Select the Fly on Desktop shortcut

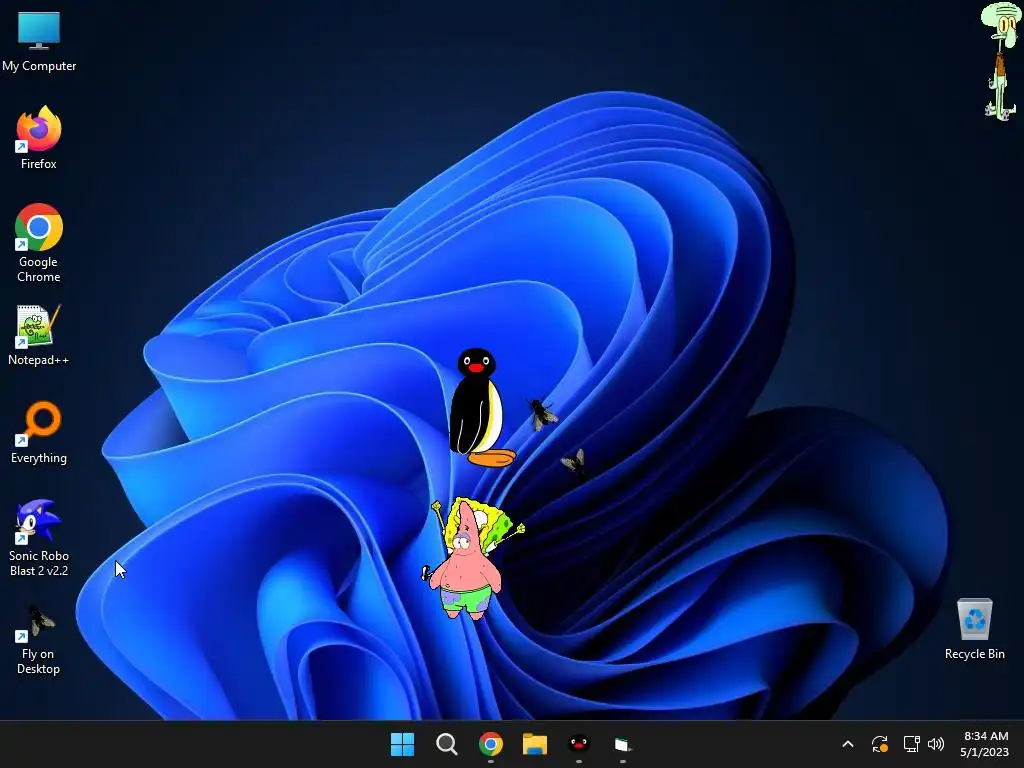pyautogui.click(x=39, y=641)
